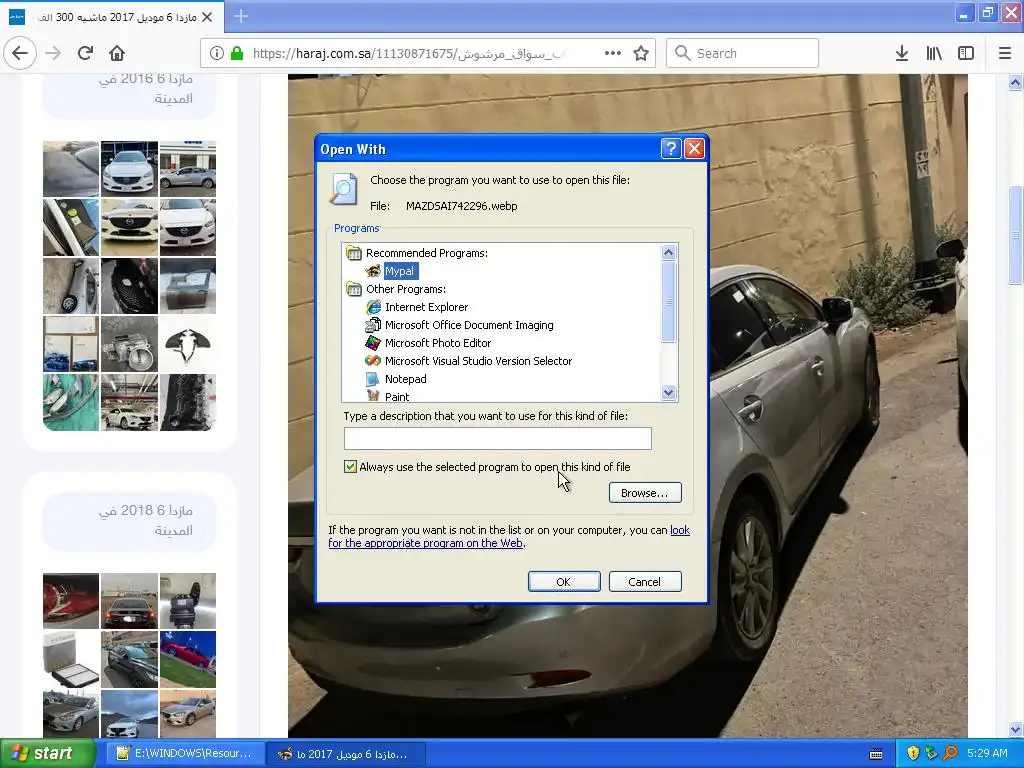The height and width of the screenshot is (768, 1024).
Task: Click the orange magnifier tray icon
Action: click(x=951, y=753)
